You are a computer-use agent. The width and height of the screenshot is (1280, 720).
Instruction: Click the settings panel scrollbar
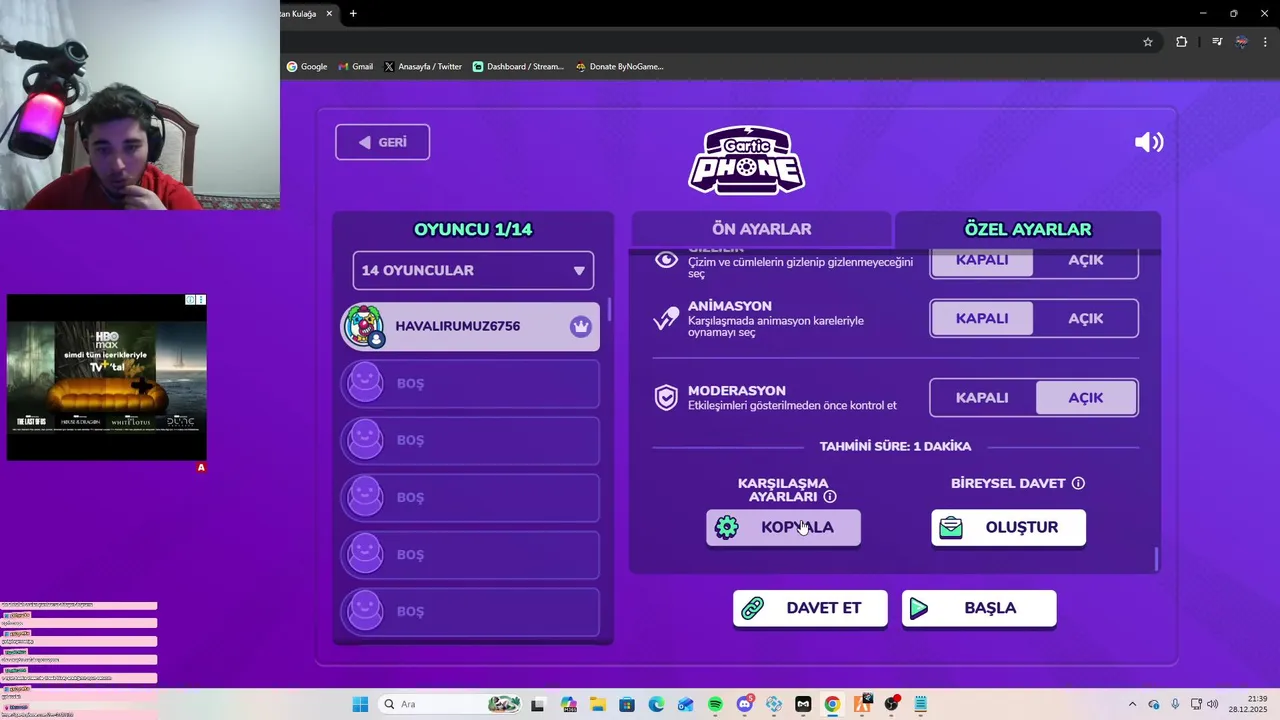pos(1157,559)
